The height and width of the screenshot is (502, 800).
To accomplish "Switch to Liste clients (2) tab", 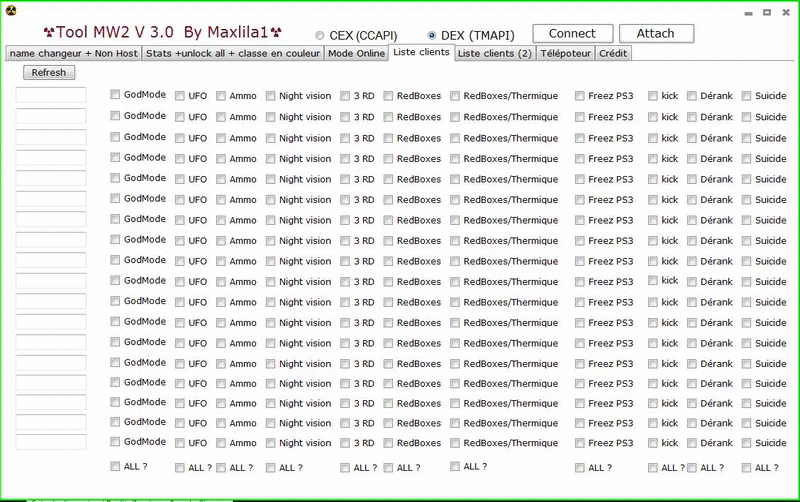I will click(x=494, y=53).
